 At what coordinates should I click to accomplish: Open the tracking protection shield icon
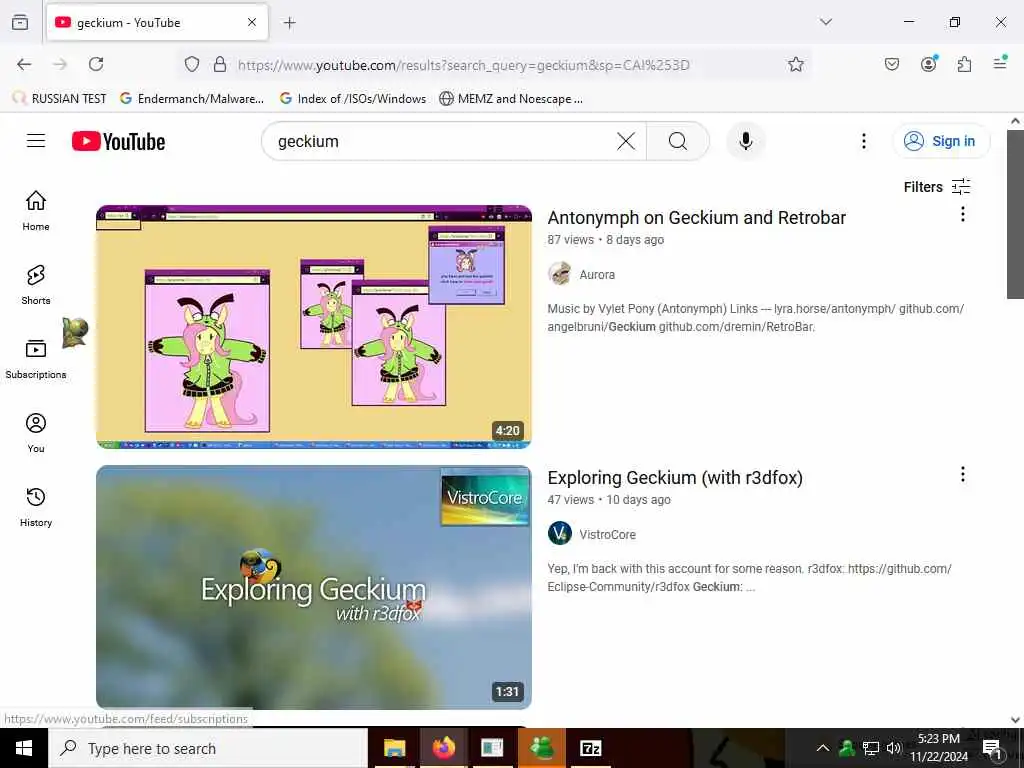[191, 64]
